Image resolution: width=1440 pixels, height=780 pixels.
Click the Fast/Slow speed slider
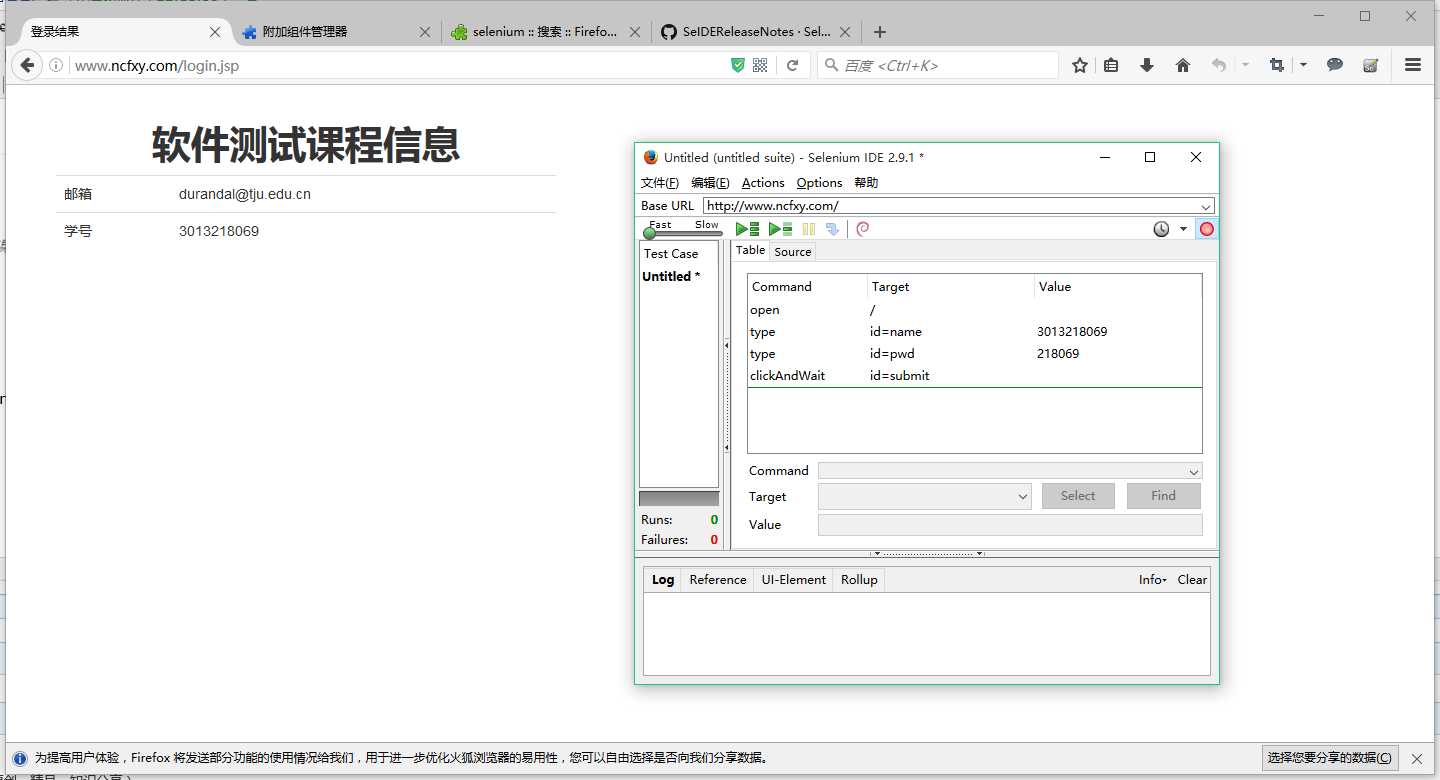click(x=682, y=233)
